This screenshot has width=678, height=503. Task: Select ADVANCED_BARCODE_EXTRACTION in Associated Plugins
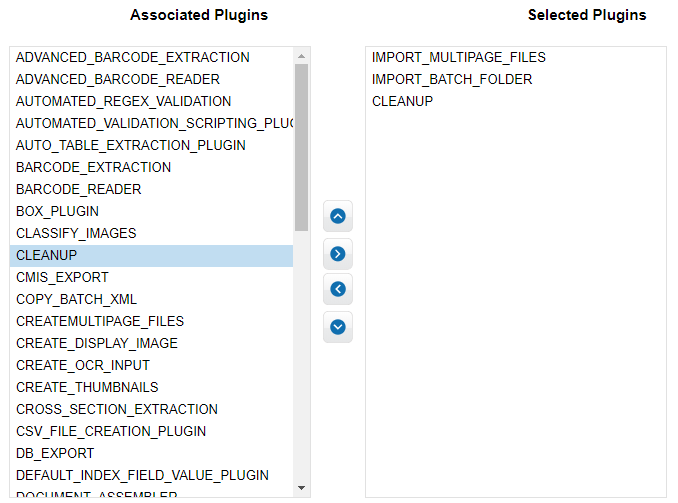(x=151, y=57)
